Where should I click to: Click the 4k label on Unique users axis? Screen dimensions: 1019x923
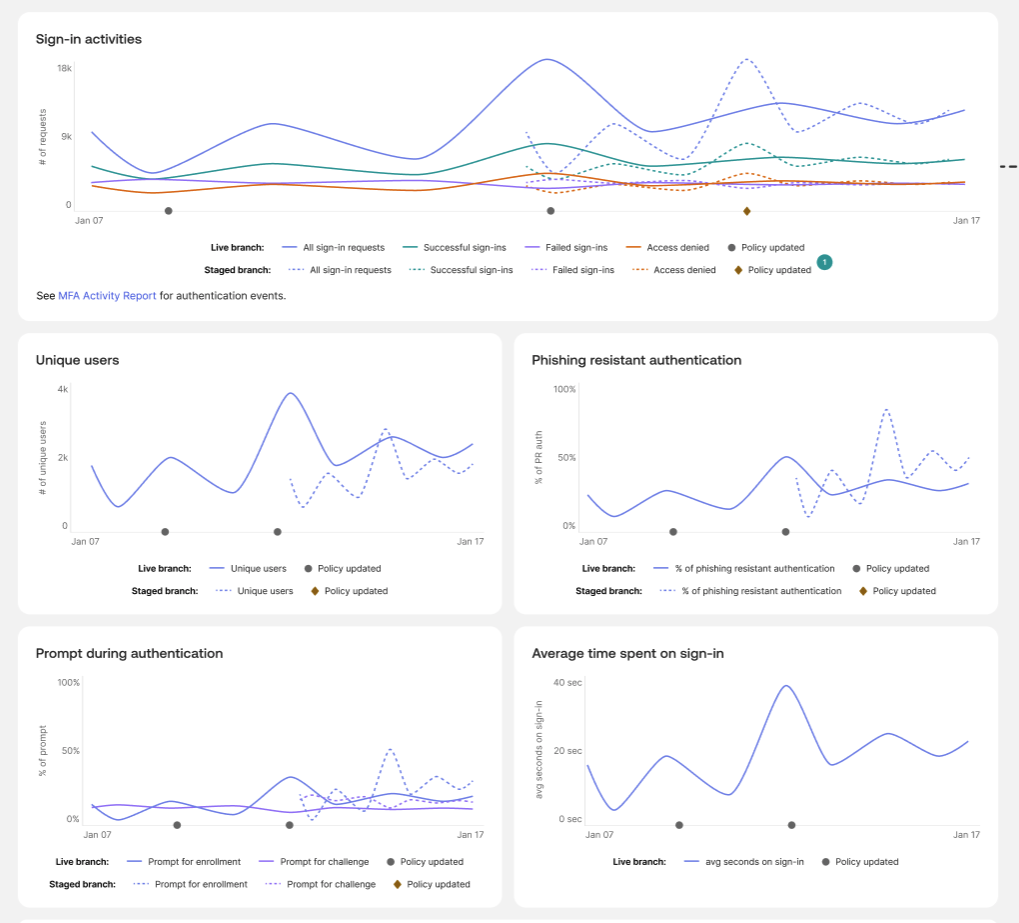click(x=62, y=389)
